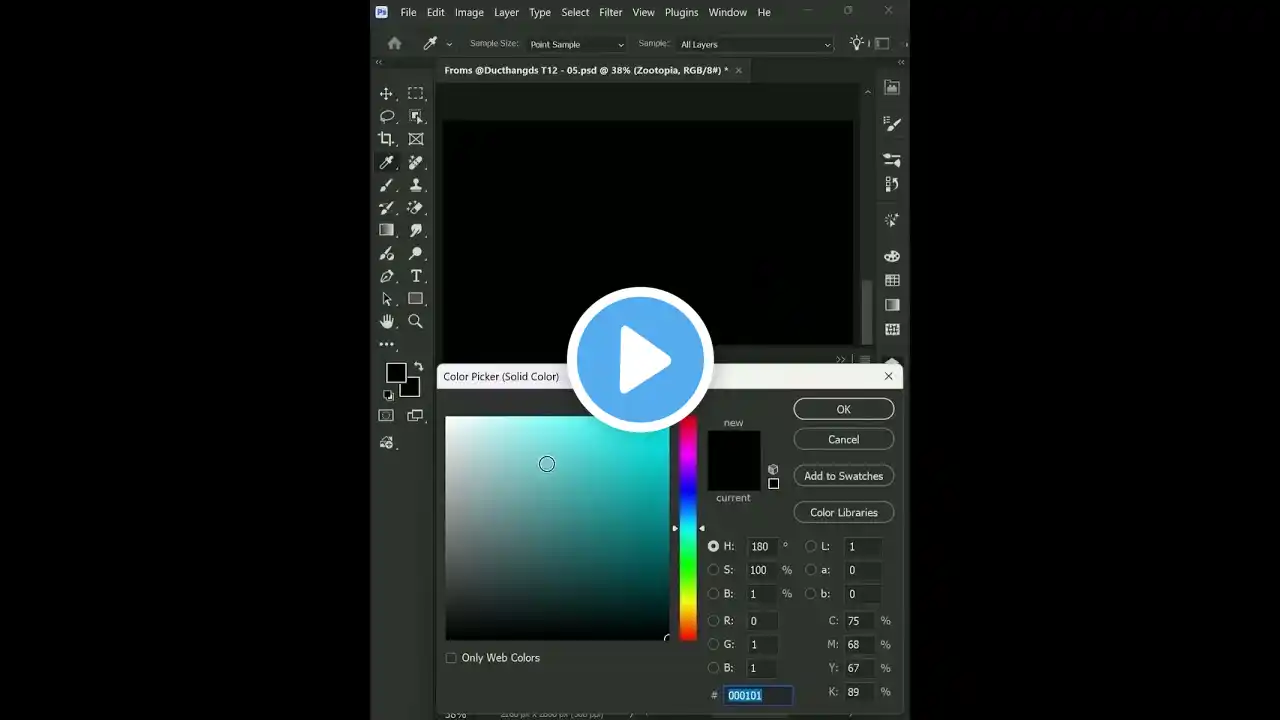Screen dimensions: 1280x720
Task: Open the History panel icon
Action: [892, 184]
